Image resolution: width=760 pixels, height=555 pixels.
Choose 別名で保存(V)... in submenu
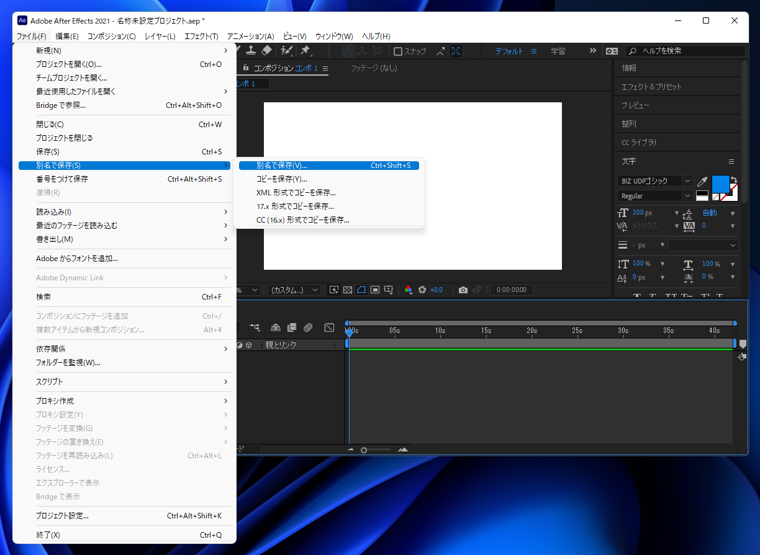click(329, 165)
